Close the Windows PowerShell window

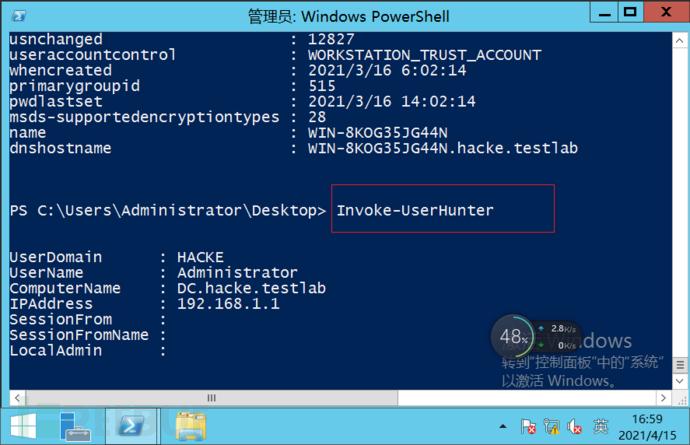tap(665, 13)
